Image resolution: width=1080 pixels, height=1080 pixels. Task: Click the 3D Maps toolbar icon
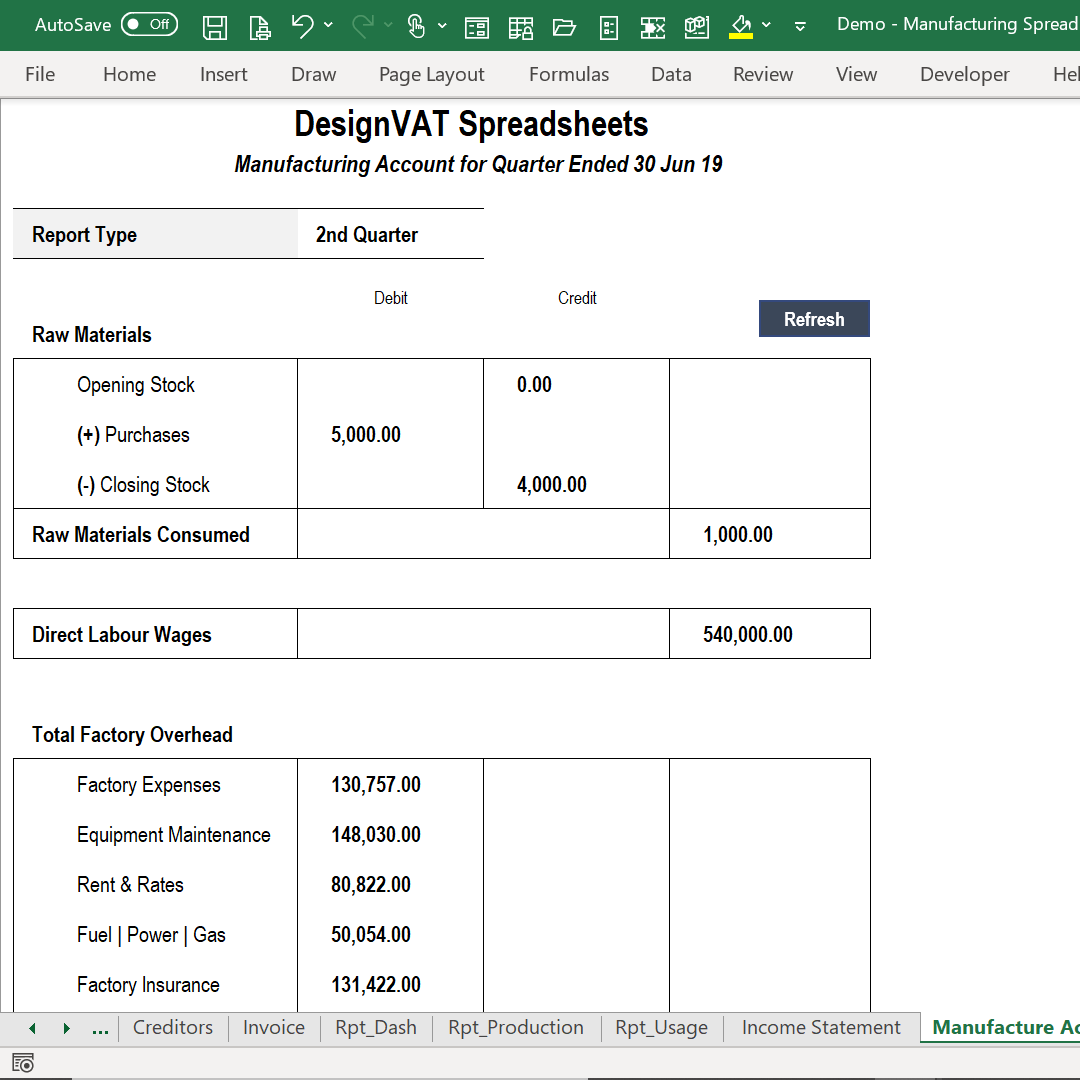(x=697, y=25)
